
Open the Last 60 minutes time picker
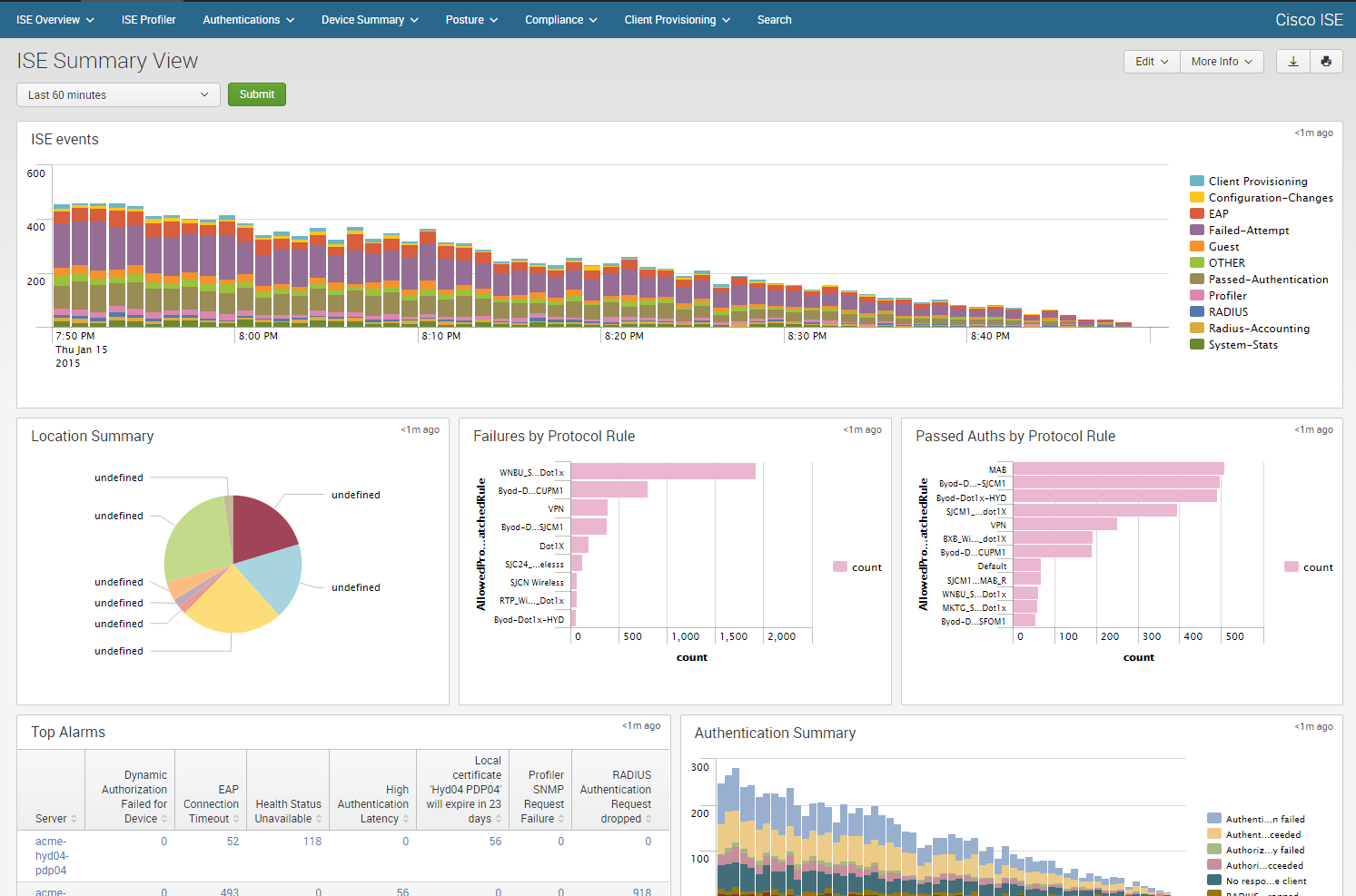click(118, 94)
